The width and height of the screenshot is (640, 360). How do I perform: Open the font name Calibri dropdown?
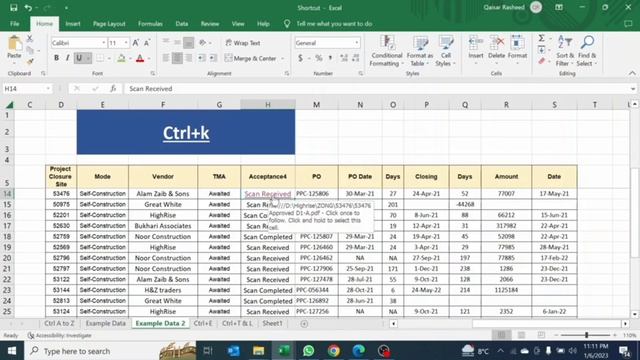pyautogui.click(x=104, y=43)
